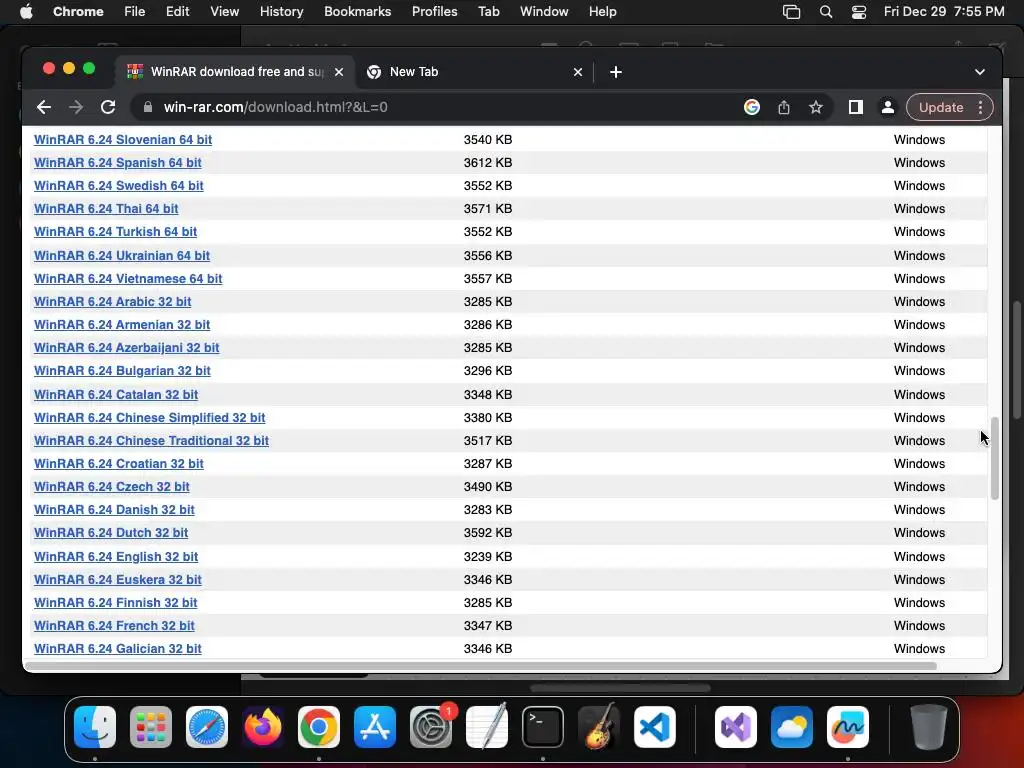Launch GarageBand from the Dock
The height and width of the screenshot is (768, 1024).
[x=599, y=727]
